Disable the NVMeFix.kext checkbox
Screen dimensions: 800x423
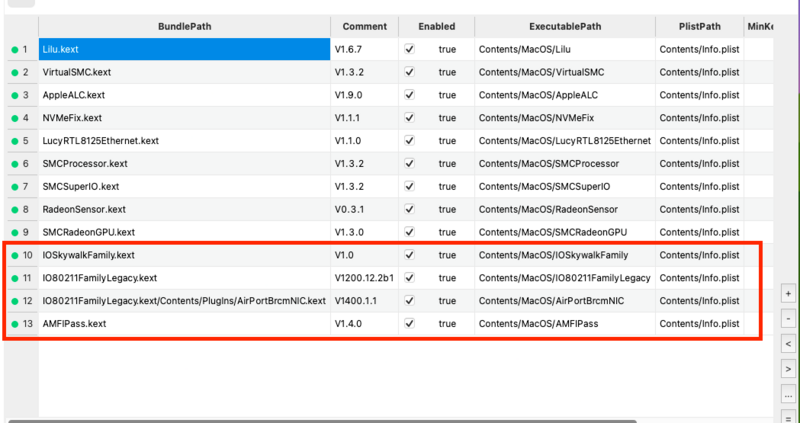[409, 118]
